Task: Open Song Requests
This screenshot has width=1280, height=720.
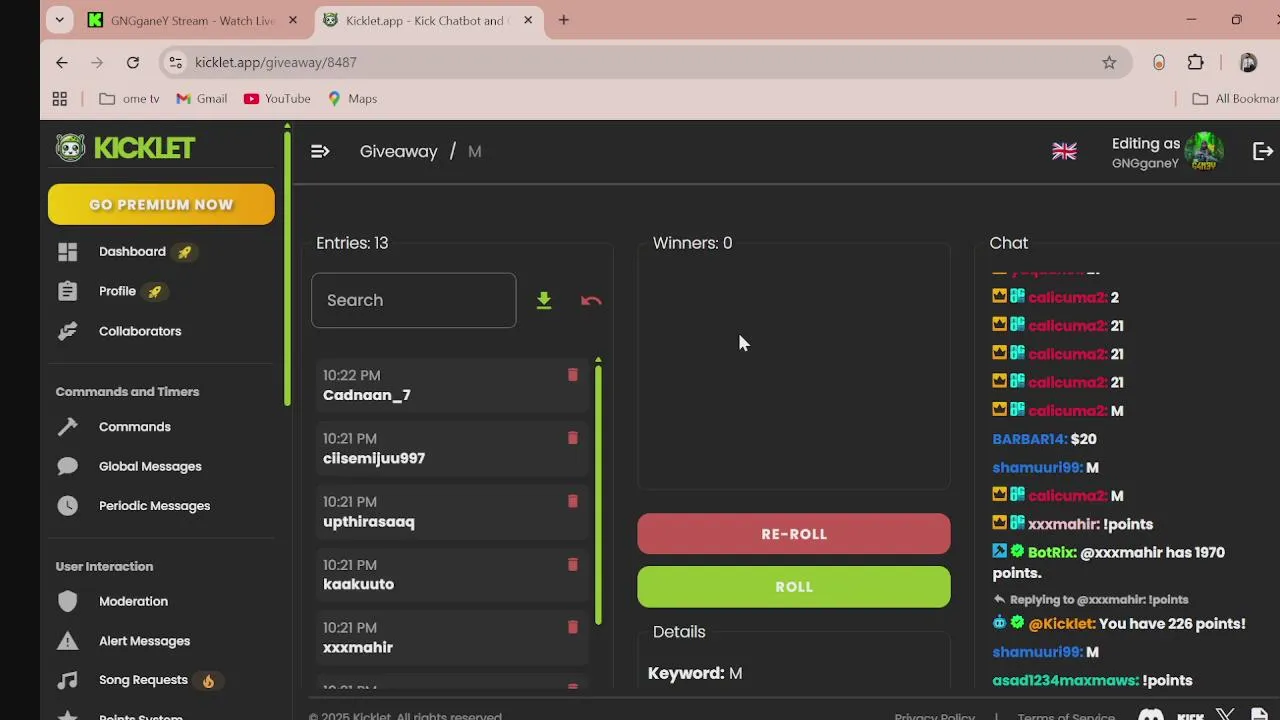Action: [x=143, y=680]
